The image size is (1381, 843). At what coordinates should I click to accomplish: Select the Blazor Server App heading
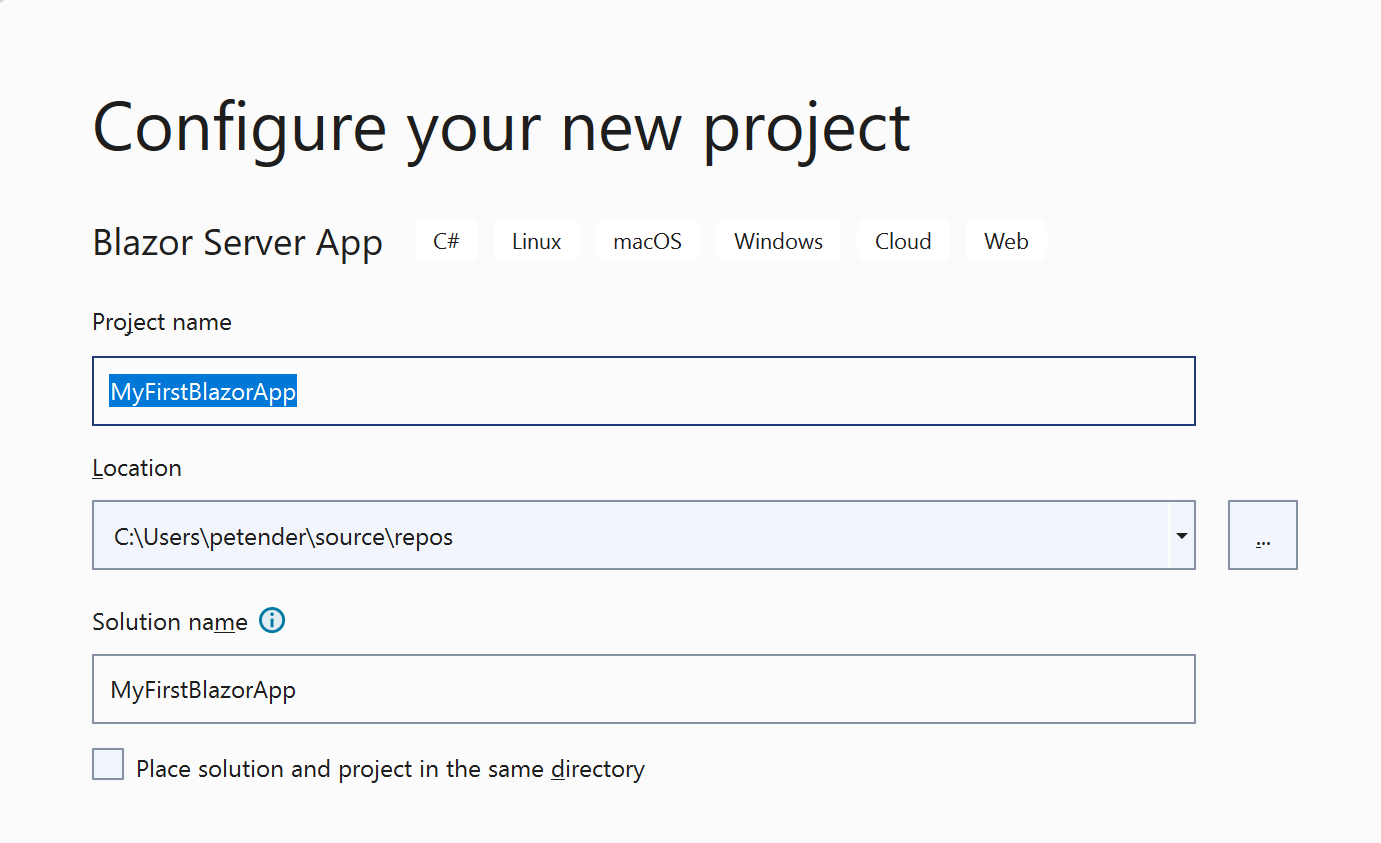tap(237, 242)
